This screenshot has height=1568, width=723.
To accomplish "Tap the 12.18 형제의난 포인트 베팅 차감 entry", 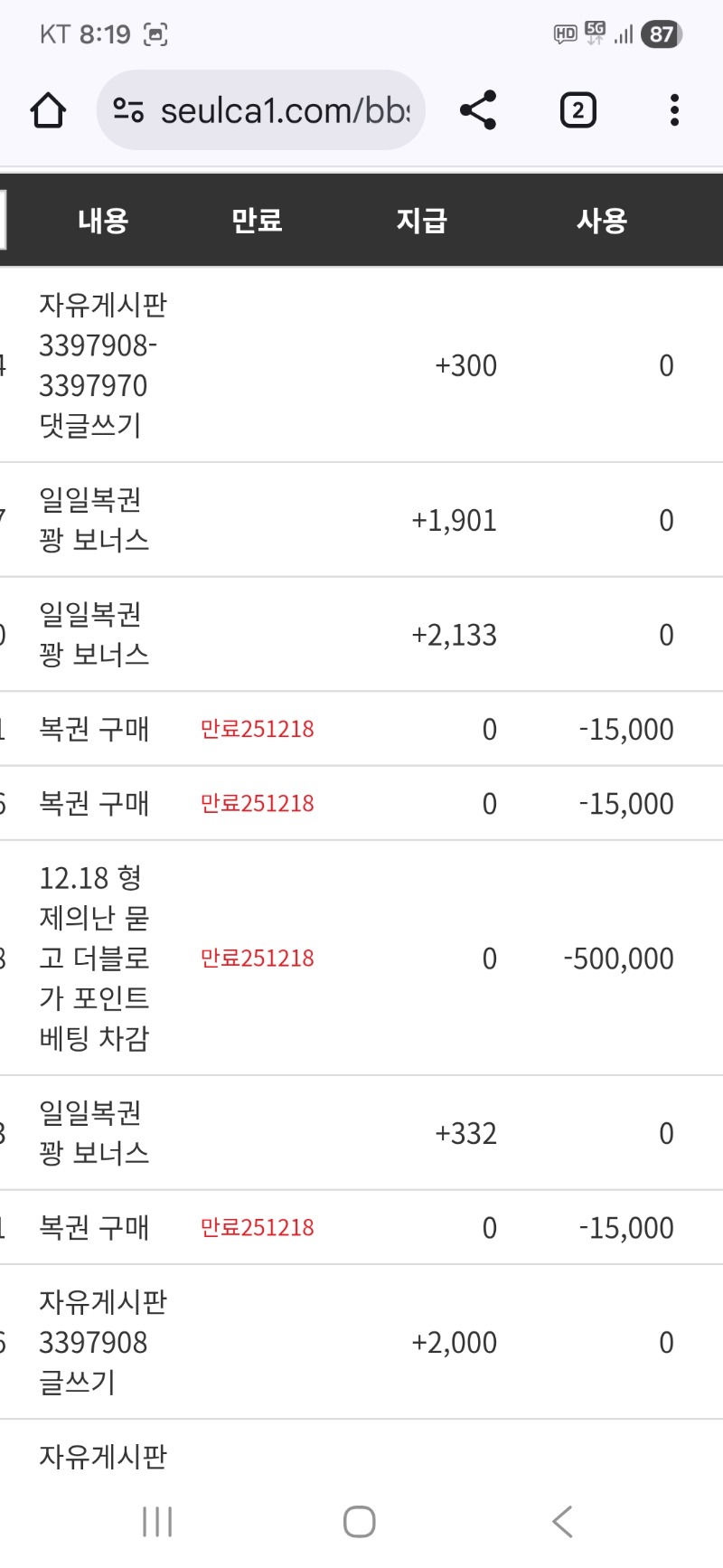I will click(93, 958).
